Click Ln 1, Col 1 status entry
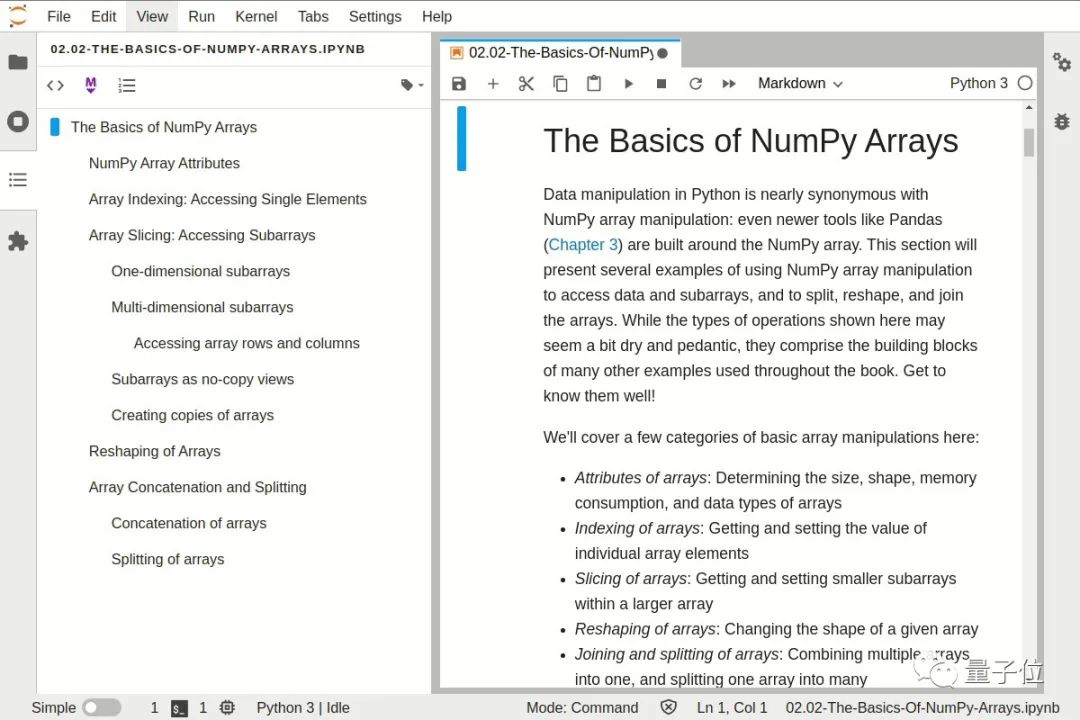1080x720 pixels. pyautogui.click(x=731, y=708)
